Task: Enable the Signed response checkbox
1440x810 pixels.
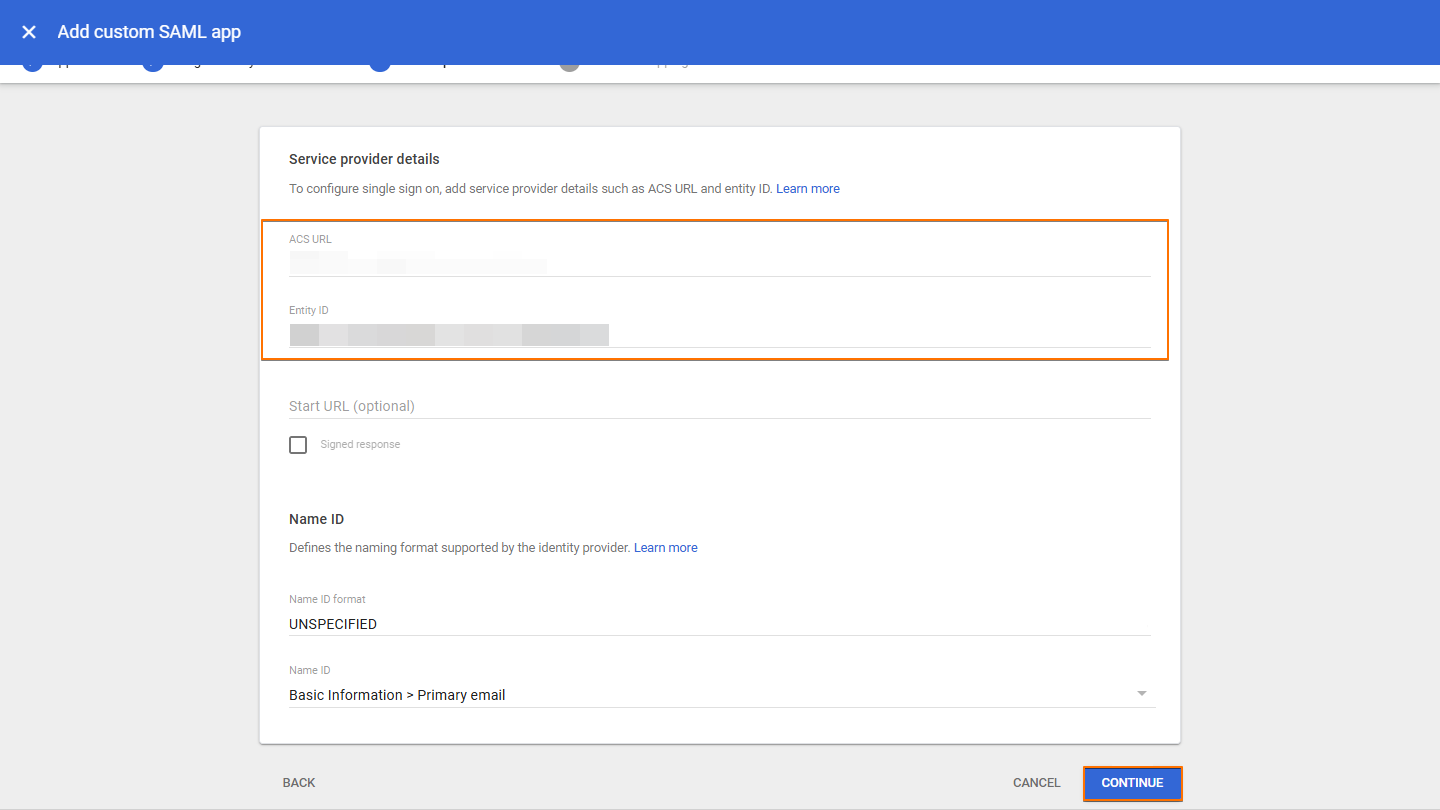Action: coord(297,444)
